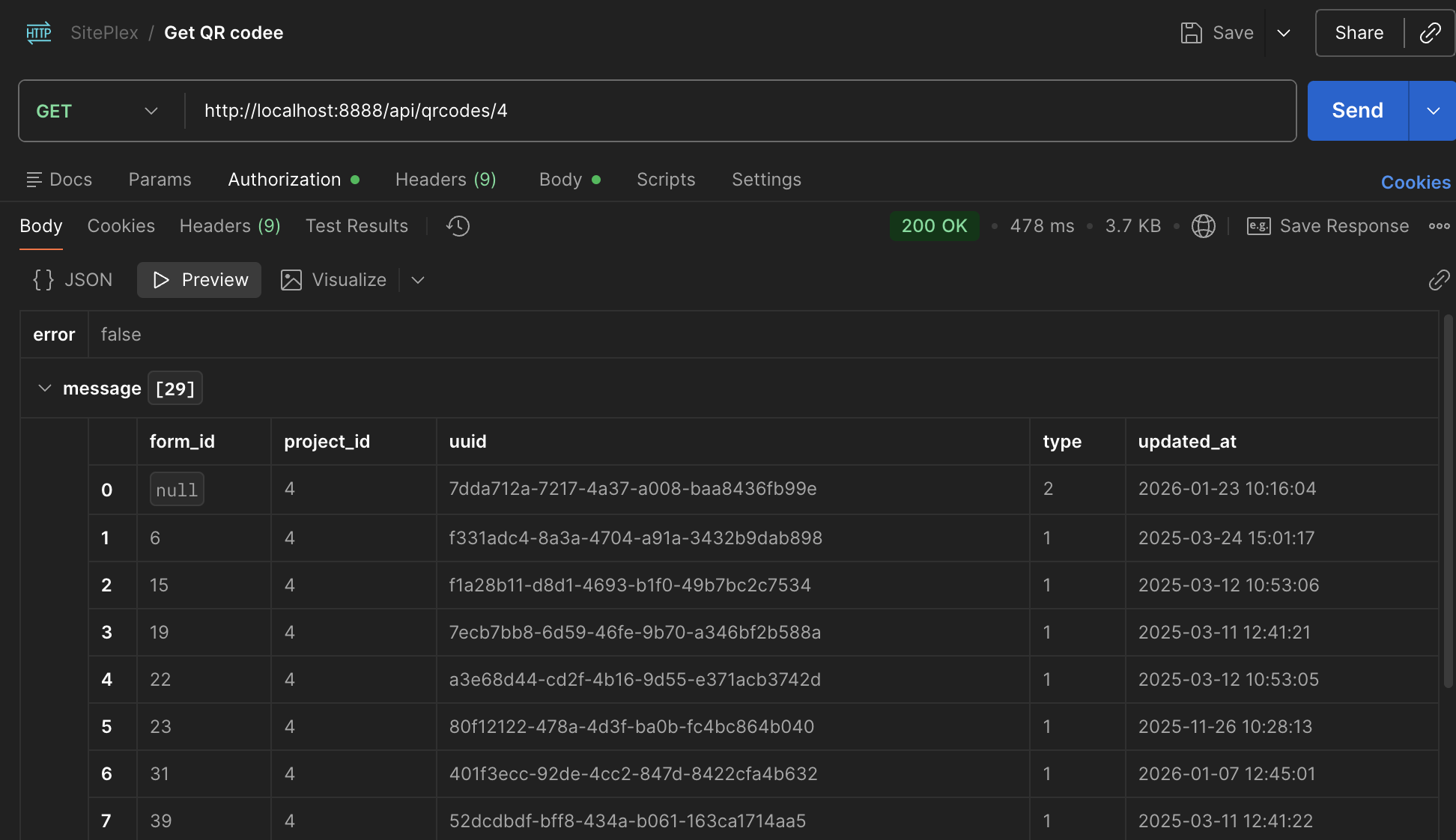Viewport: 1456px width, 840px height.
Task: Open the Save options with the floppy disk icon
Action: (x=1192, y=33)
